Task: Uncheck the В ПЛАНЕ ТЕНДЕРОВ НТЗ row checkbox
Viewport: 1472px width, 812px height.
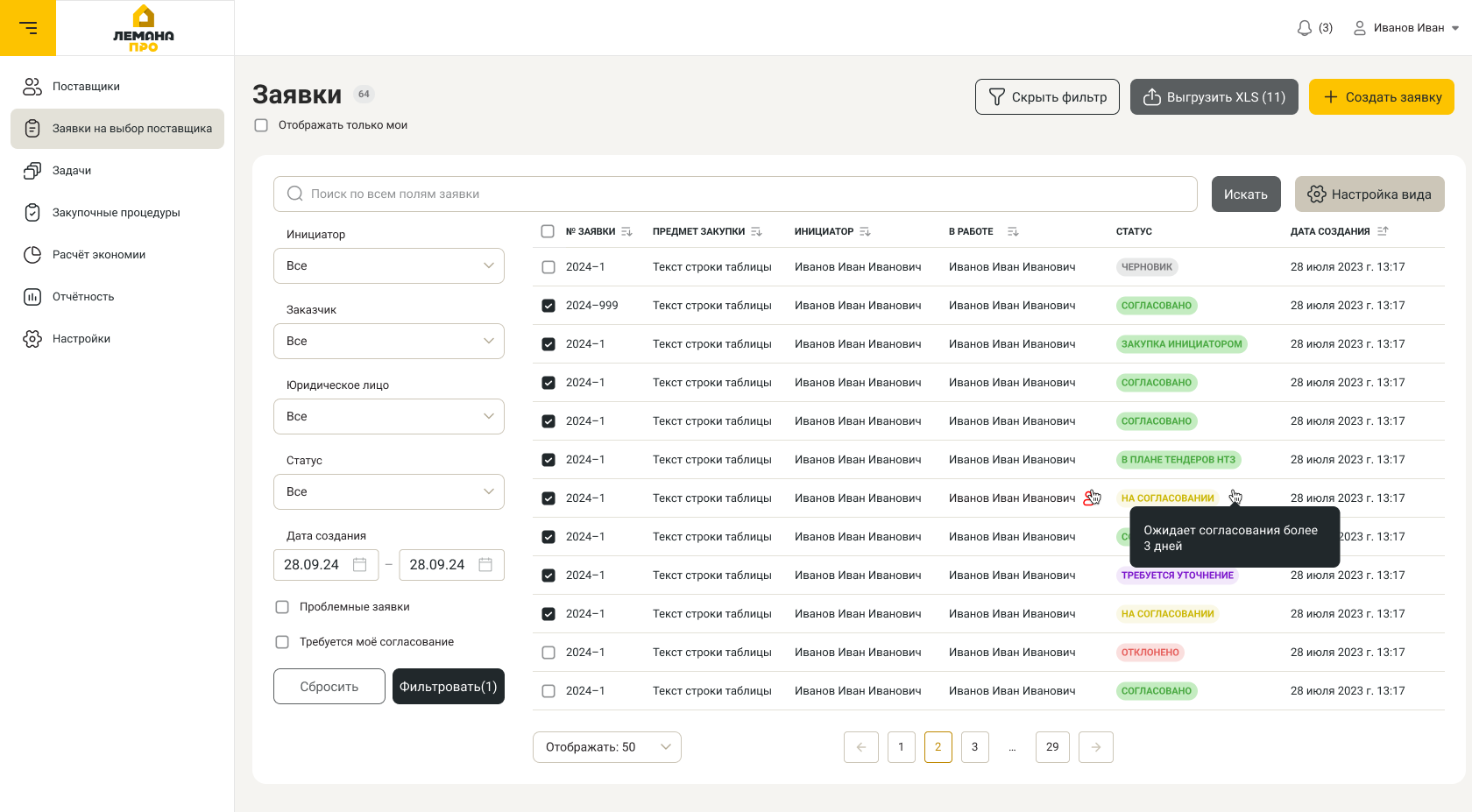Action: tap(548, 460)
